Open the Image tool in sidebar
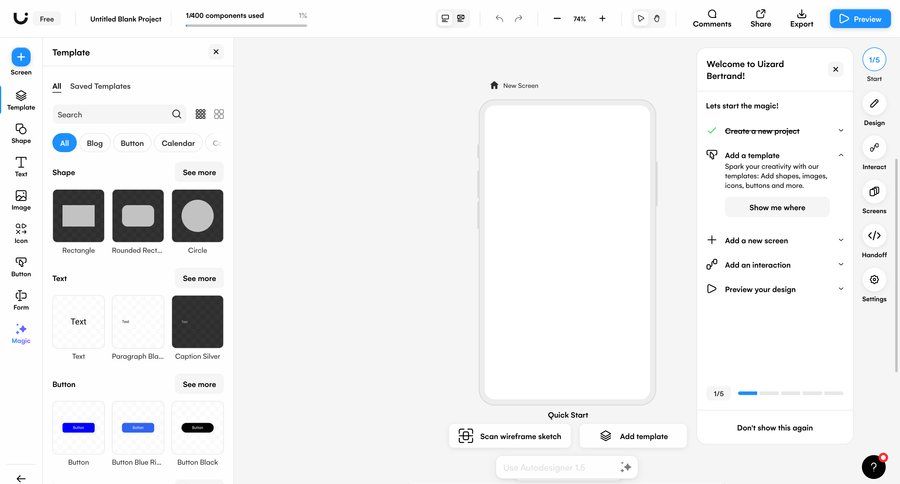 click(21, 200)
